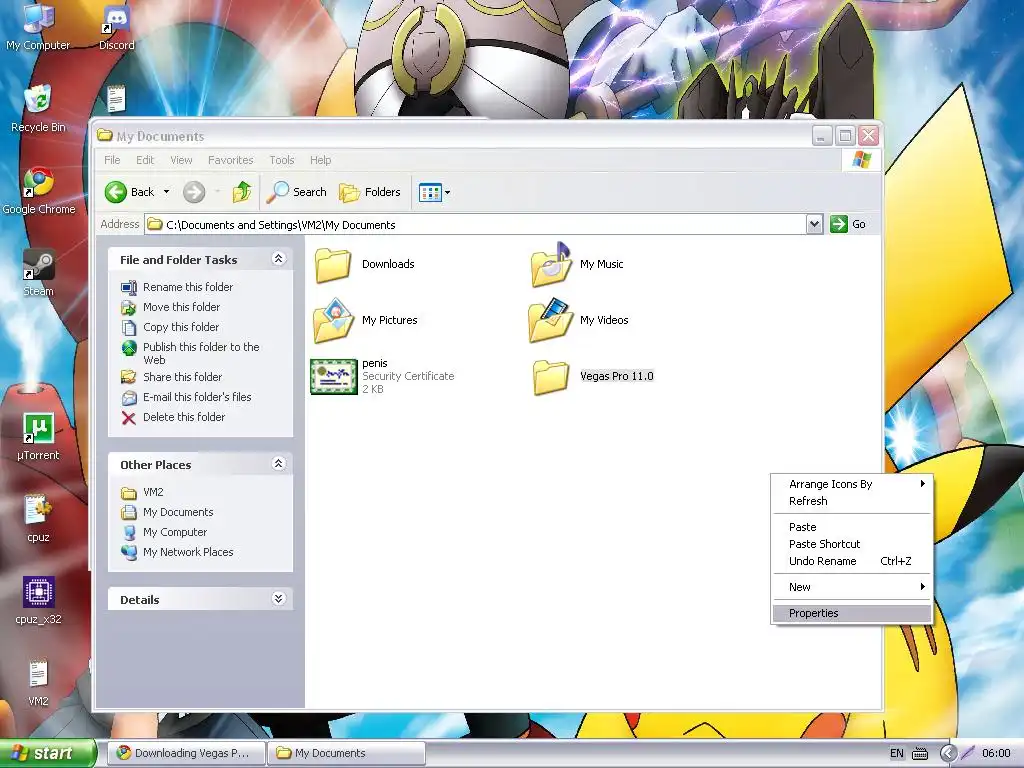Open Arrange Icons By submenu
This screenshot has height=768, width=1024.
[x=852, y=484]
